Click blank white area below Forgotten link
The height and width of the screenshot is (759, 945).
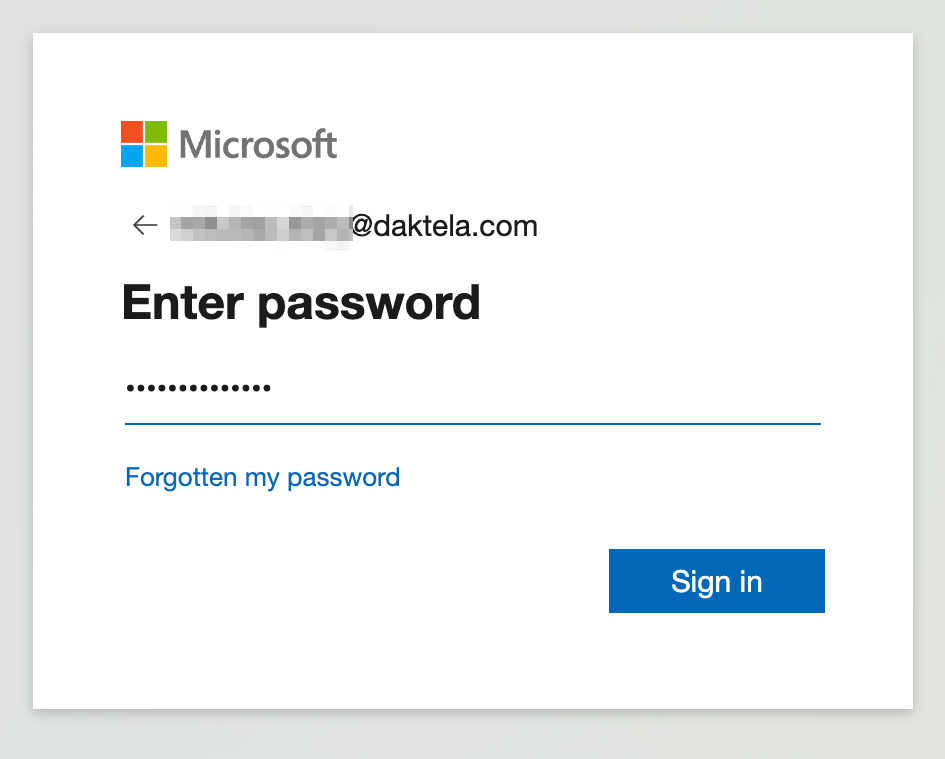coord(300,600)
